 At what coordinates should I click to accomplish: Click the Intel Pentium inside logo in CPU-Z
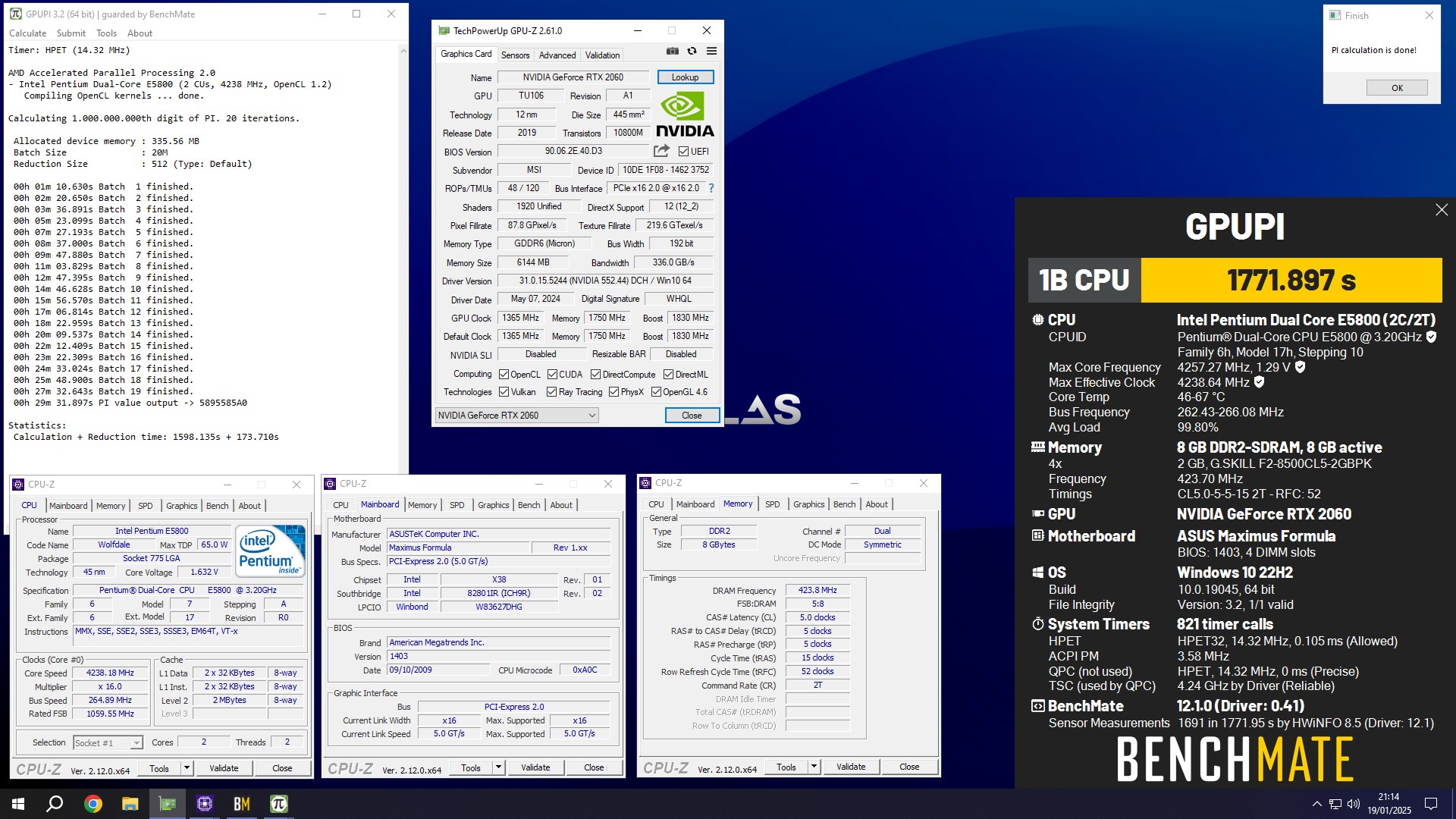tap(271, 551)
